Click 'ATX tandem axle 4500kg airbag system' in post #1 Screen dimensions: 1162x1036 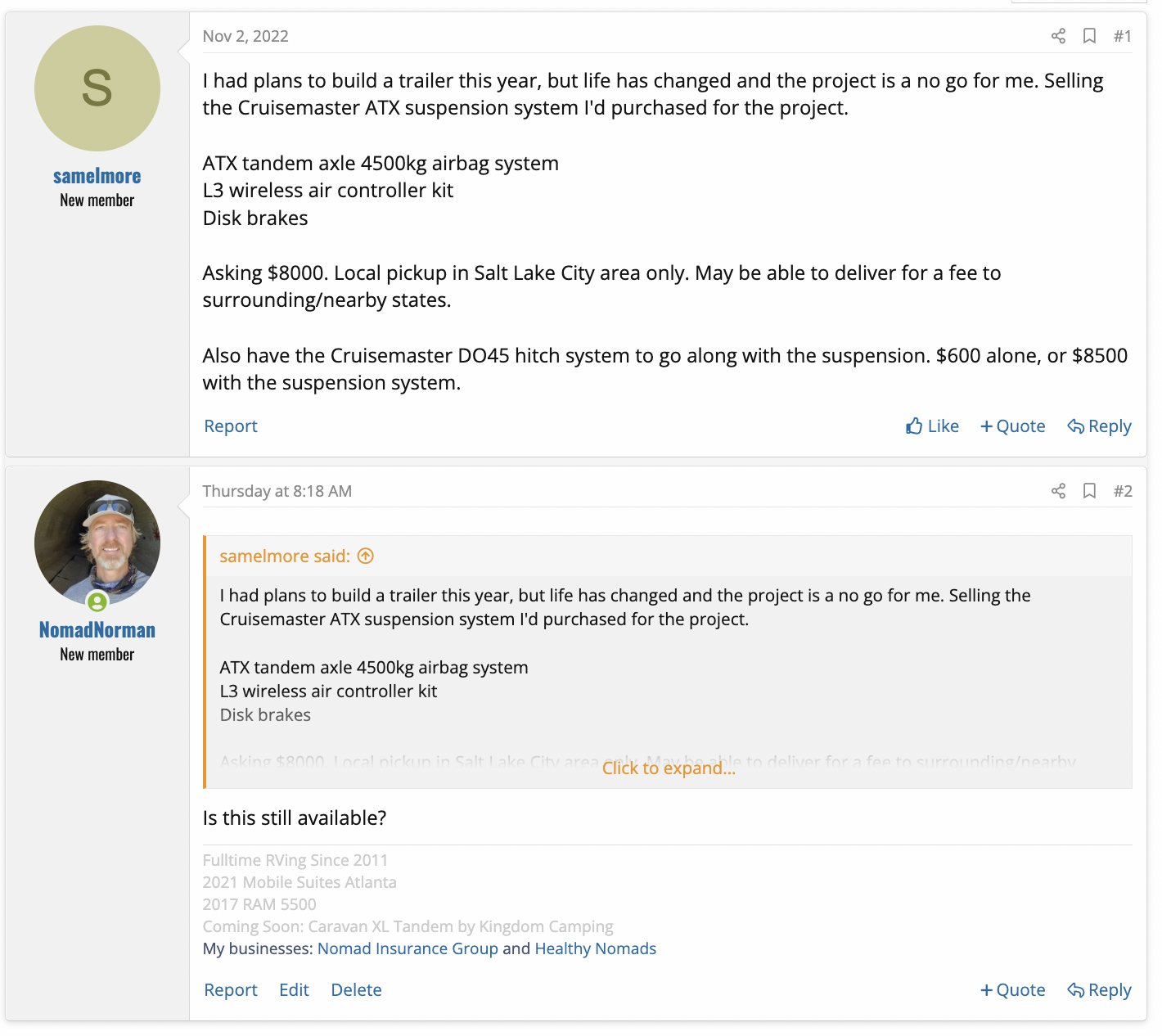point(381,164)
